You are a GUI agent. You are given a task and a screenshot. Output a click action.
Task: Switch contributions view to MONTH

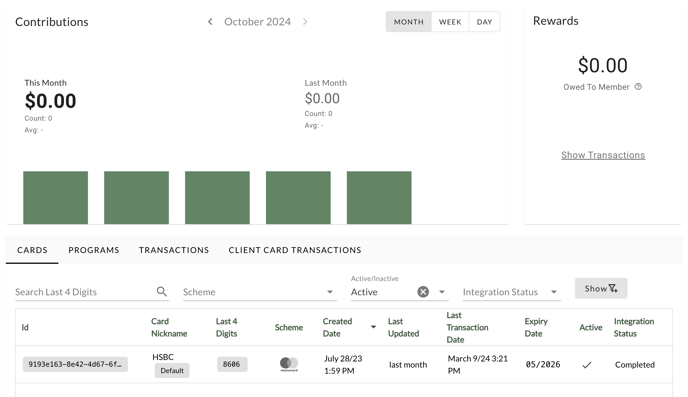point(408,22)
